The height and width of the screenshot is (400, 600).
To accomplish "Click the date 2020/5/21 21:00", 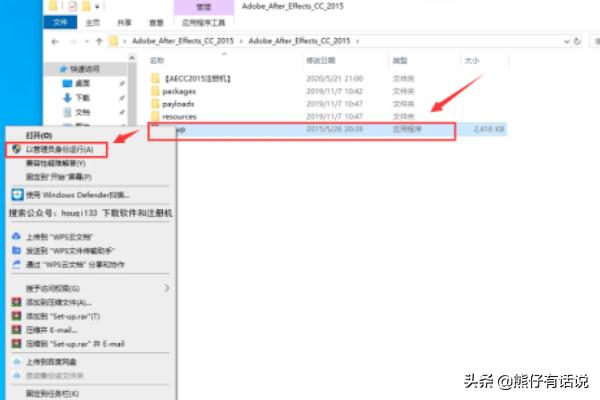I will point(334,78).
